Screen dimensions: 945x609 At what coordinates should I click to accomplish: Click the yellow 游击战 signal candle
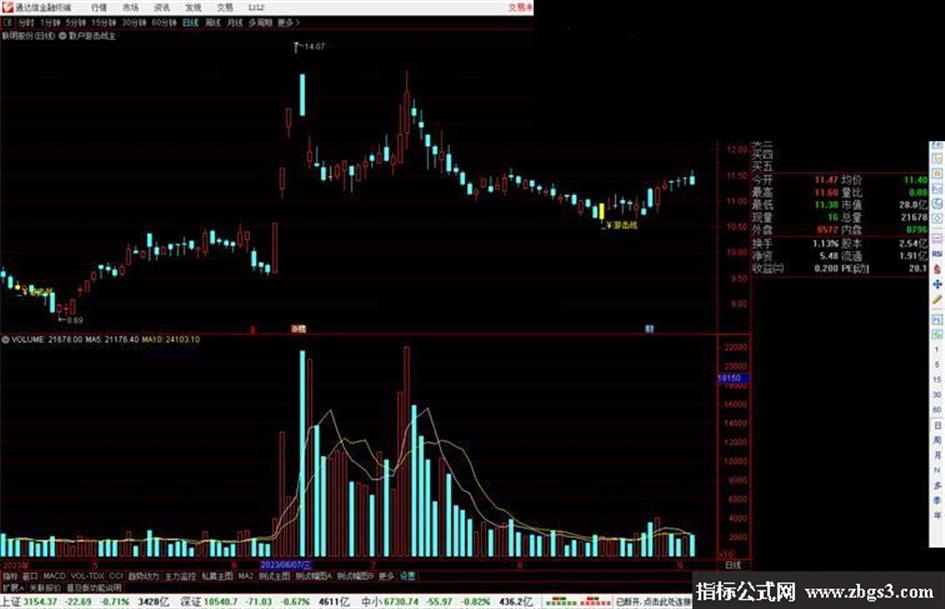pos(601,212)
